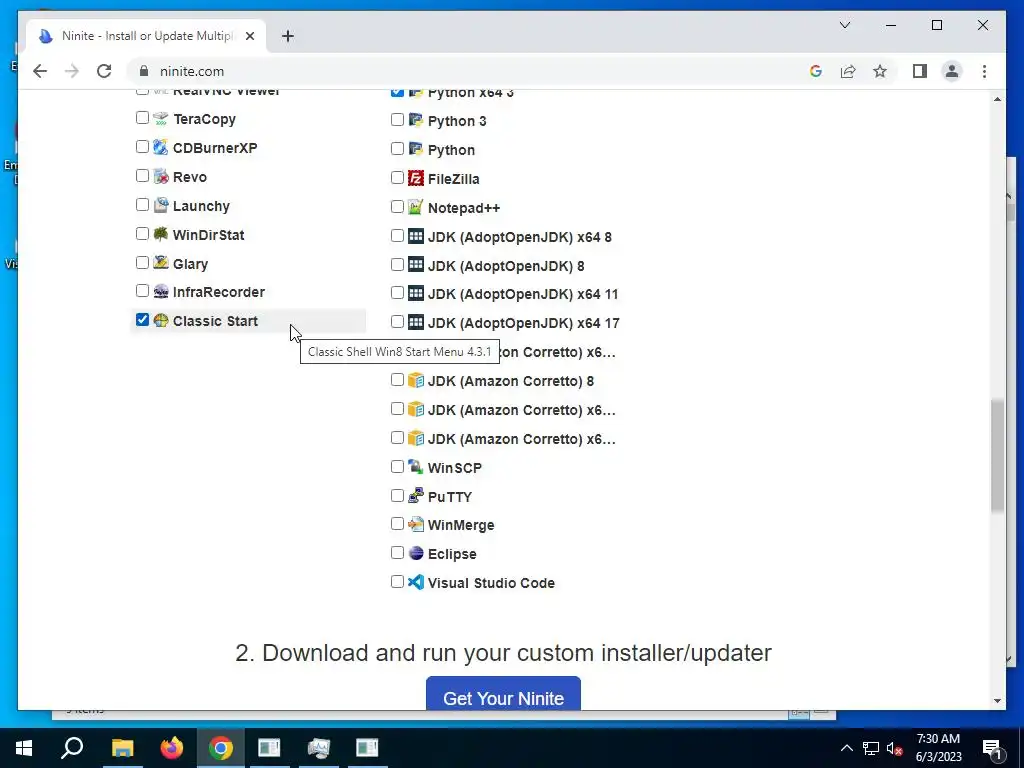
Task: Check the Eclipse checkbox
Action: (x=397, y=552)
